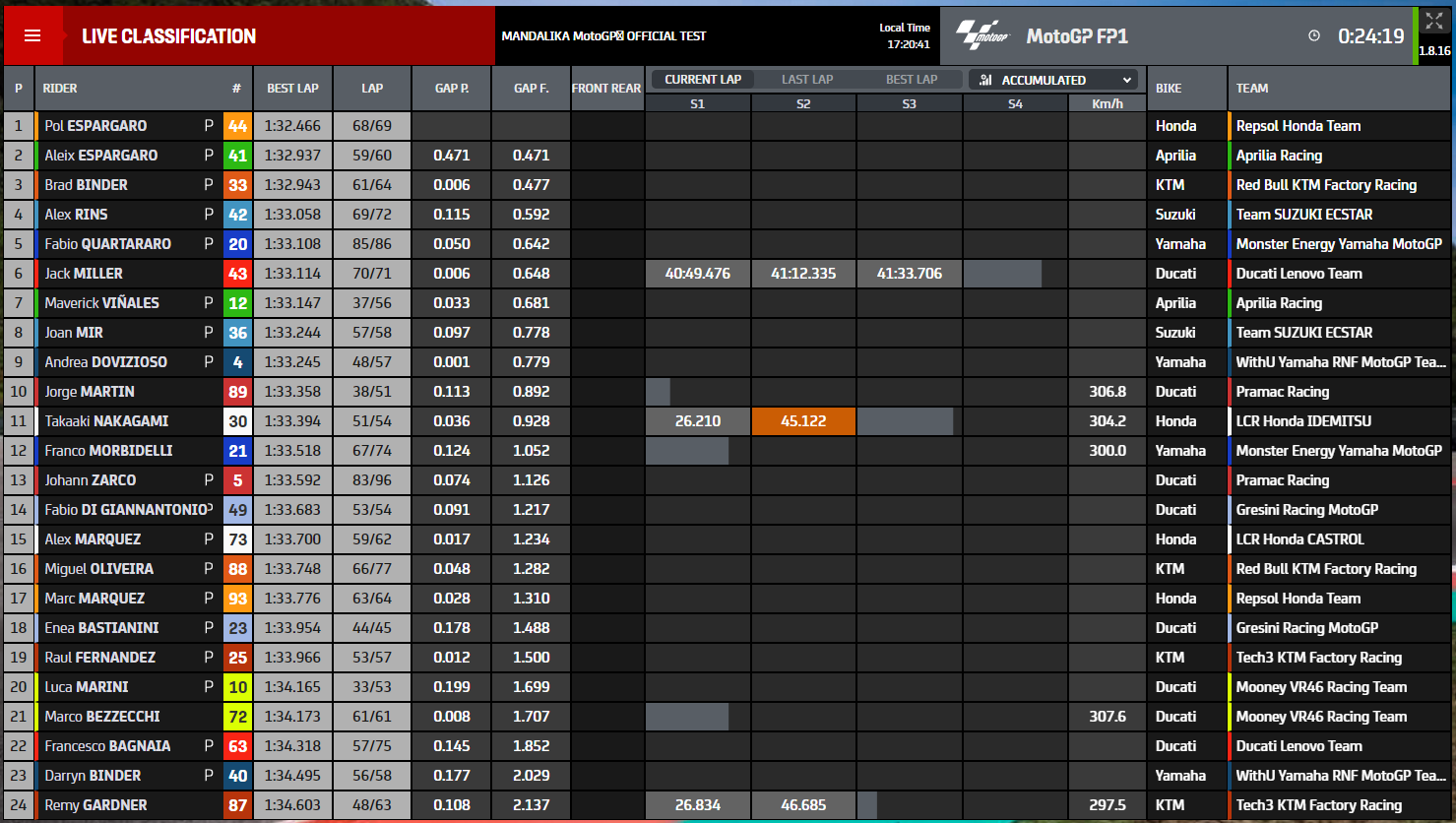Switch to the LAST LAP view

807,80
